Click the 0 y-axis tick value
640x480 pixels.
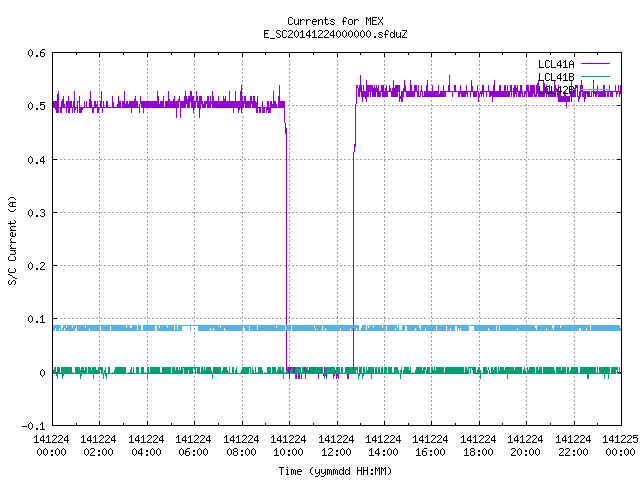(x=42, y=373)
